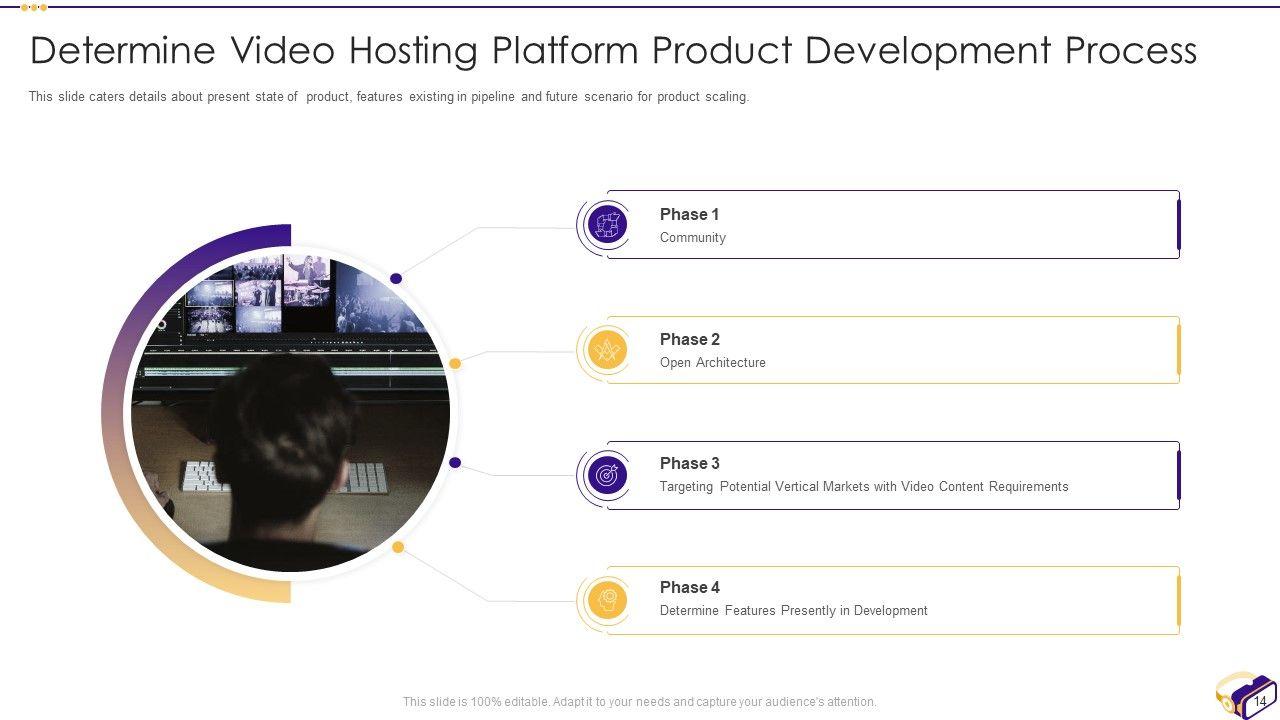Select the "Open Architecture" text

pos(712,363)
